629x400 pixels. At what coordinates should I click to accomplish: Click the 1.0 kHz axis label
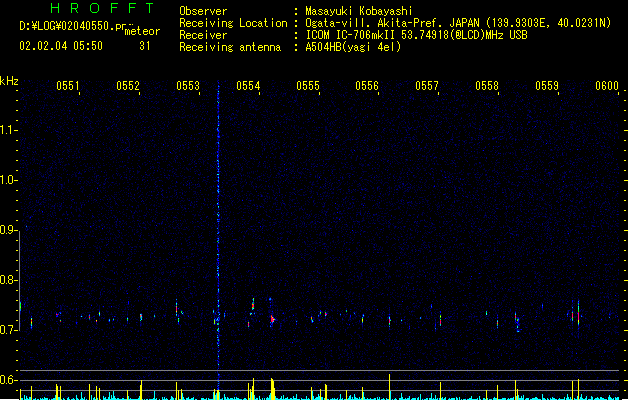point(8,180)
